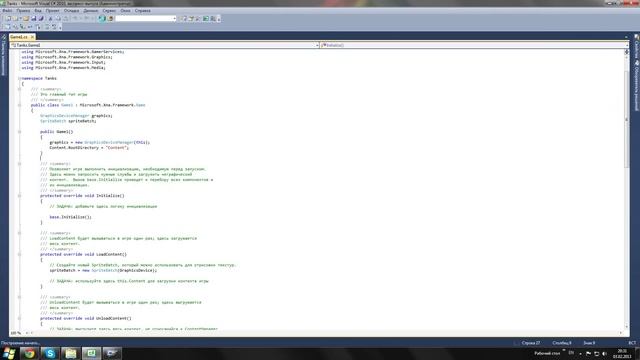Open the Сервис menu
The image size is (640, 360).
[109, 11]
